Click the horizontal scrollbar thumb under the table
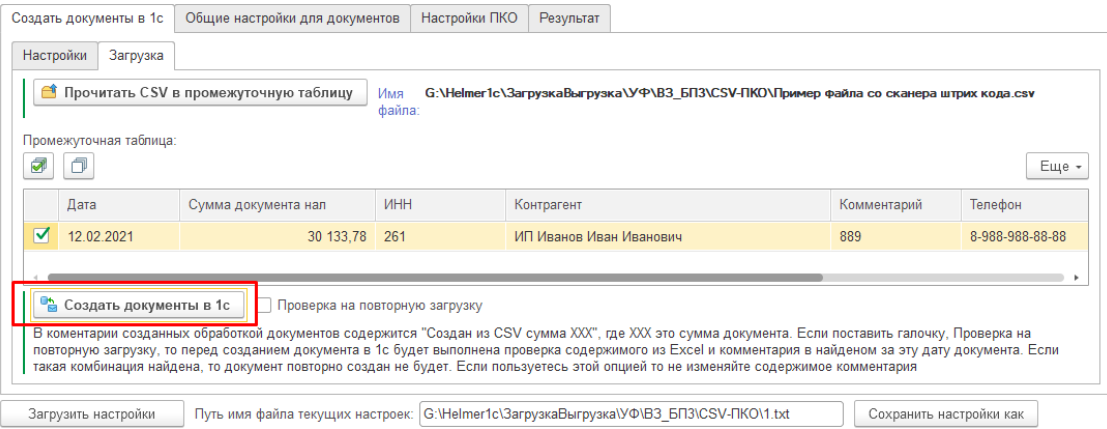The width and height of the screenshot is (1107, 429). [435, 278]
